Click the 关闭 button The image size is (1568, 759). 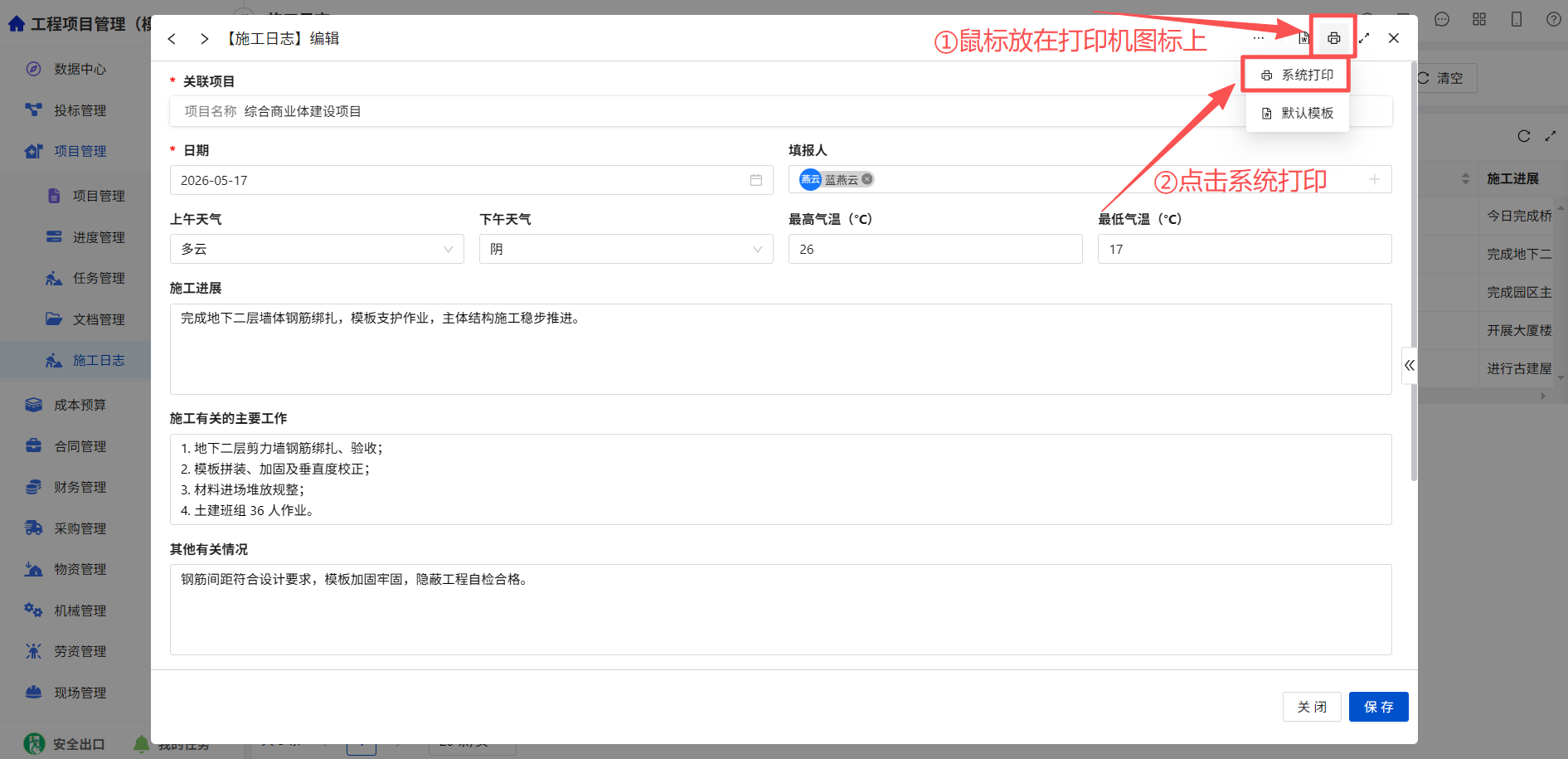click(x=1312, y=707)
